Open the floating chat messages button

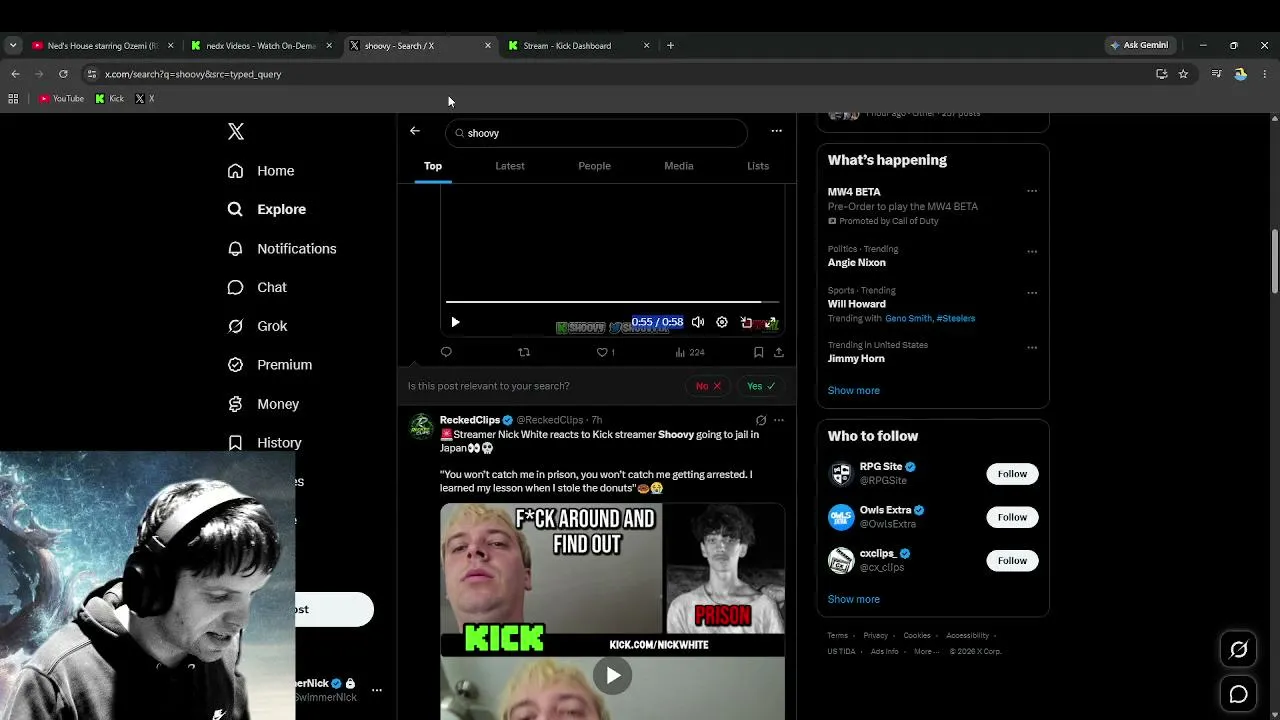coord(1238,694)
